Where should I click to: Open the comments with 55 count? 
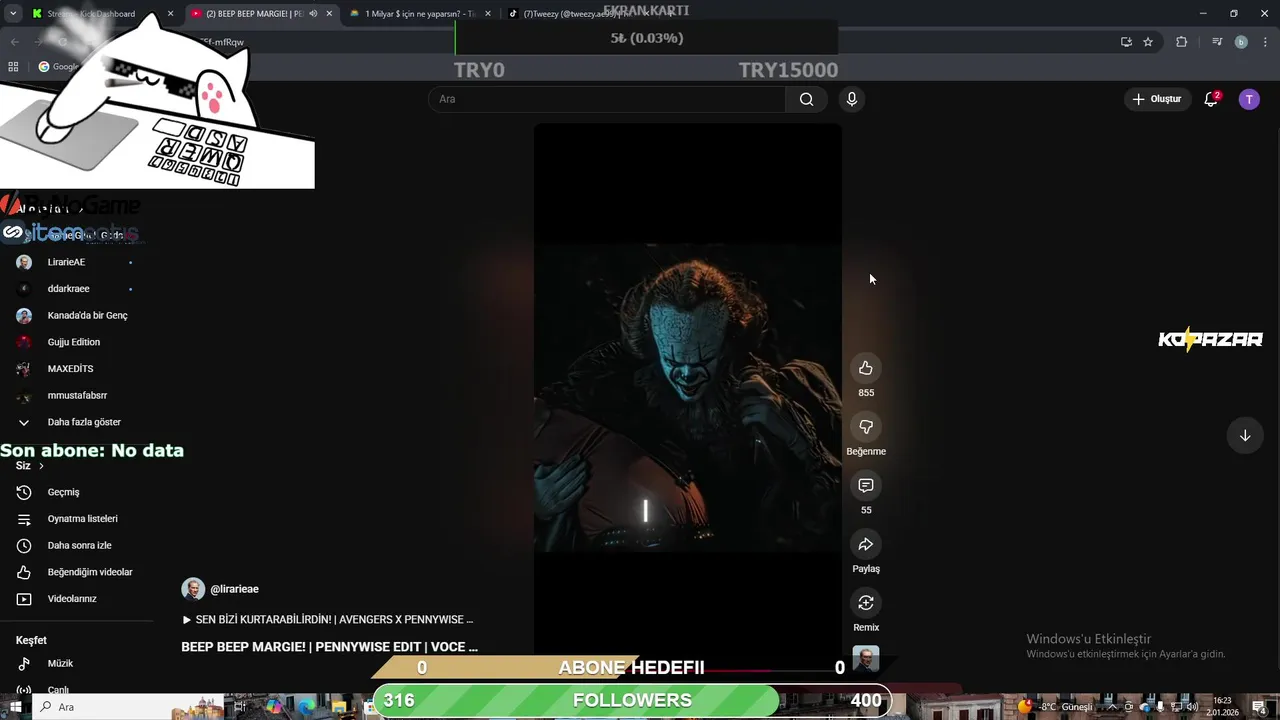tap(866, 485)
